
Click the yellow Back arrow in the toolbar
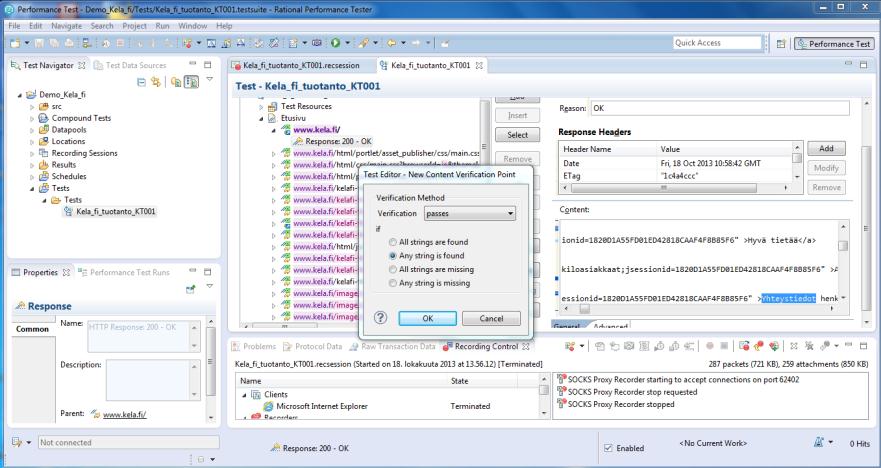391,43
